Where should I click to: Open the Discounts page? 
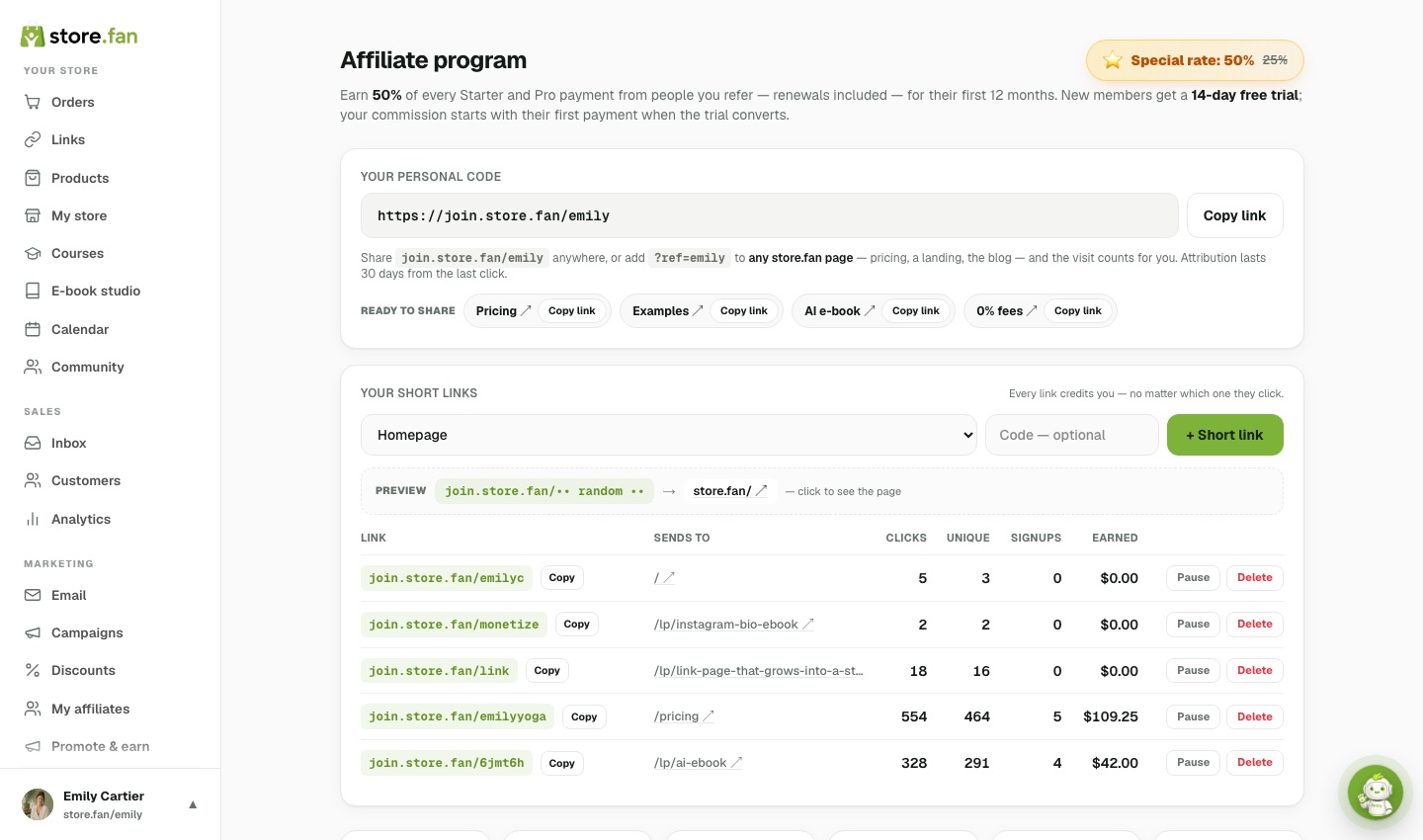[x=83, y=670]
